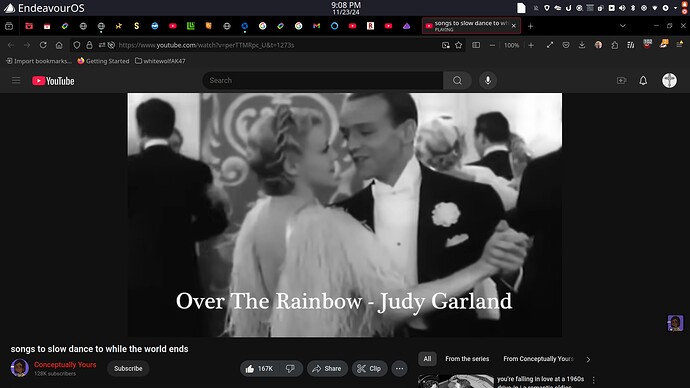Open the extensions puzzle-piece menu

615,45
